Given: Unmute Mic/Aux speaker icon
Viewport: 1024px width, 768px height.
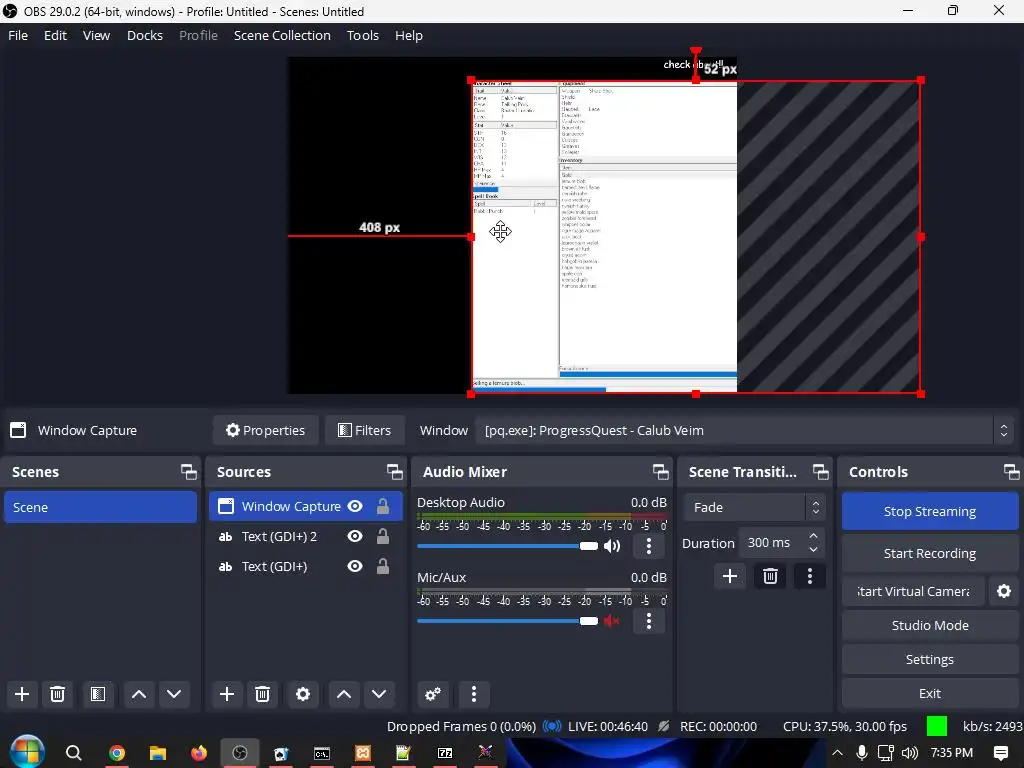Looking at the screenshot, I should [x=611, y=621].
